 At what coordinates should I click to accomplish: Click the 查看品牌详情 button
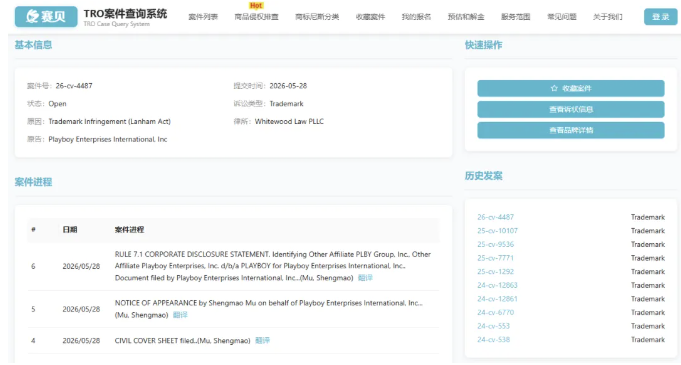tap(571, 130)
